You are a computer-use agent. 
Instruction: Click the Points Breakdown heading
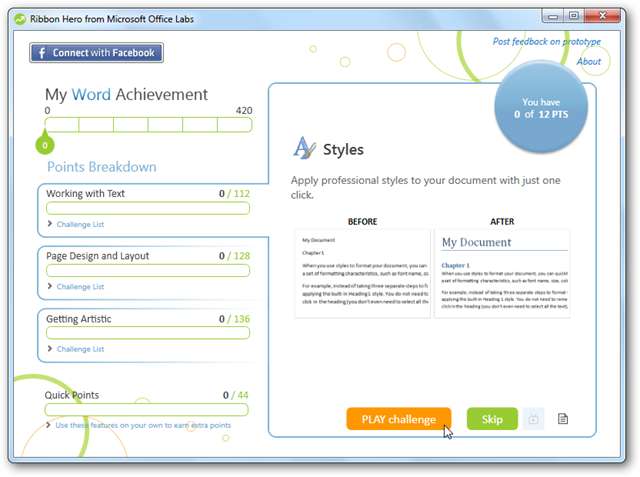pos(102,166)
